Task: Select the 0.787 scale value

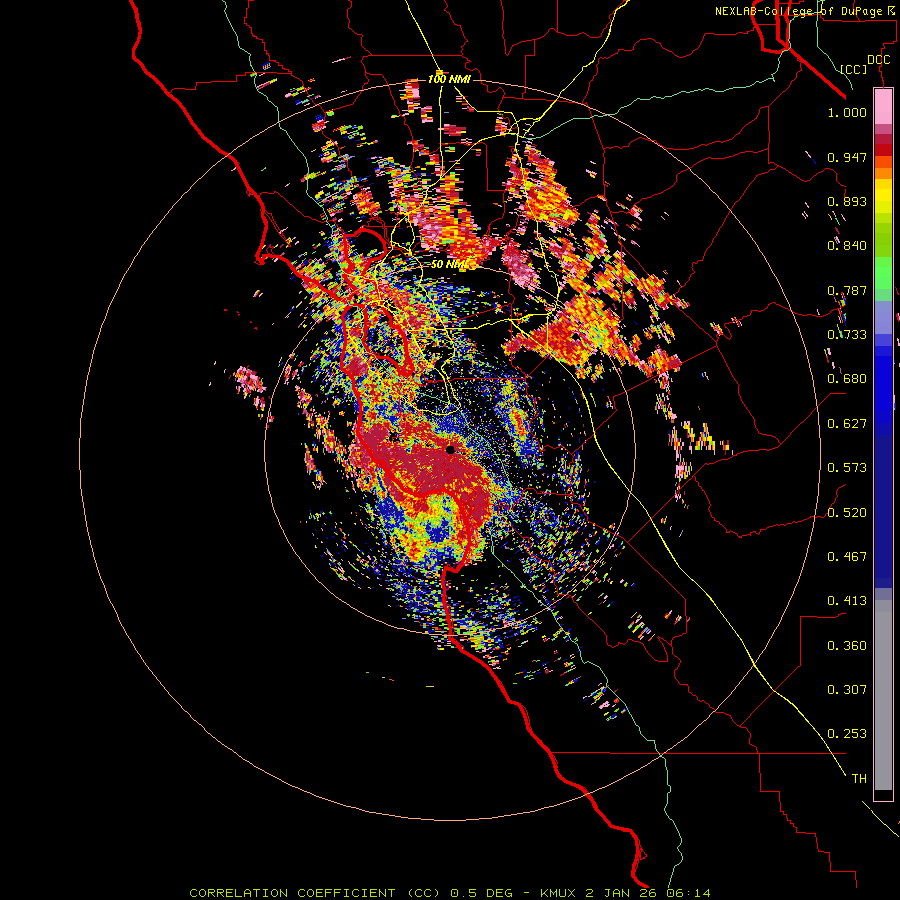Action: point(847,290)
